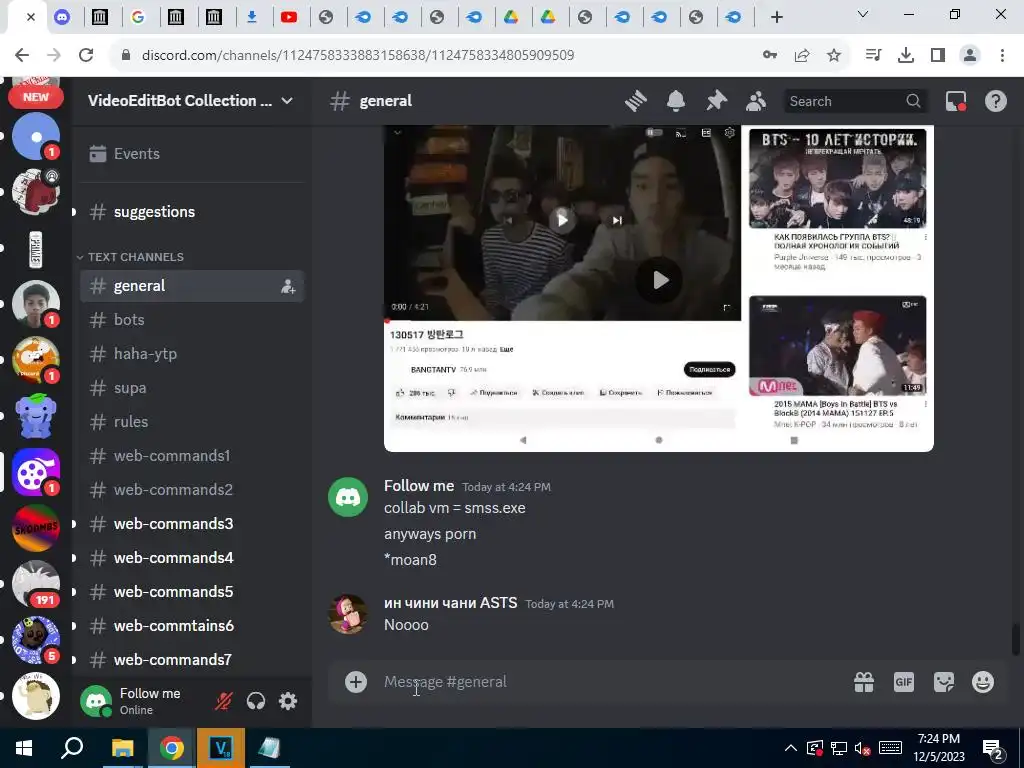This screenshot has height=768, width=1024.
Task: Open the web-commands7 channel
Action: [x=191, y=660]
